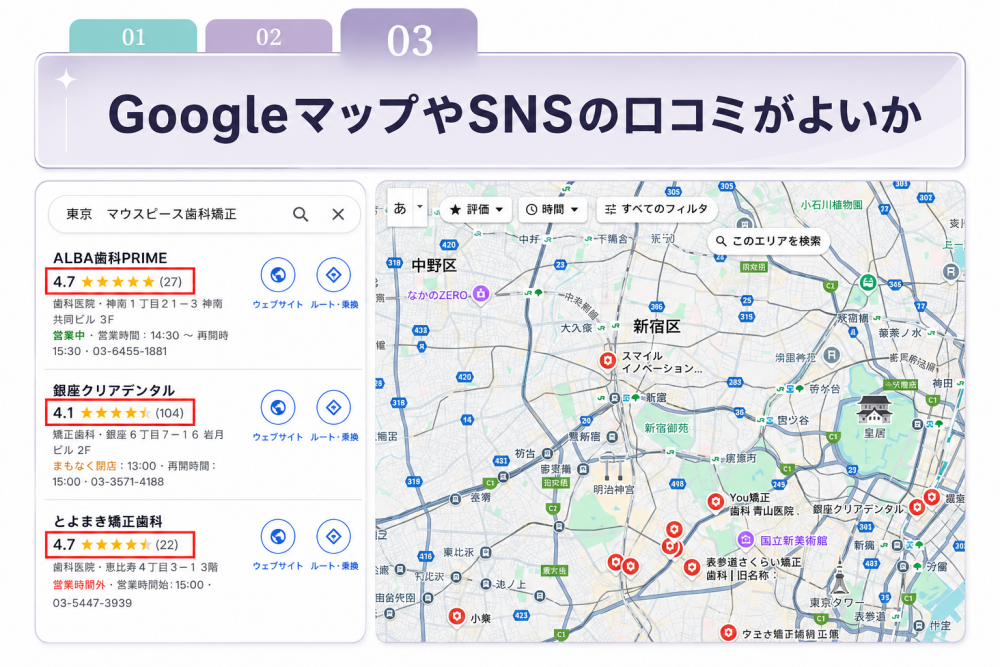The height and width of the screenshot is (667, 1000).
Task: Click 銀座クリアデンタル label on the map
Action: point(858,509)
